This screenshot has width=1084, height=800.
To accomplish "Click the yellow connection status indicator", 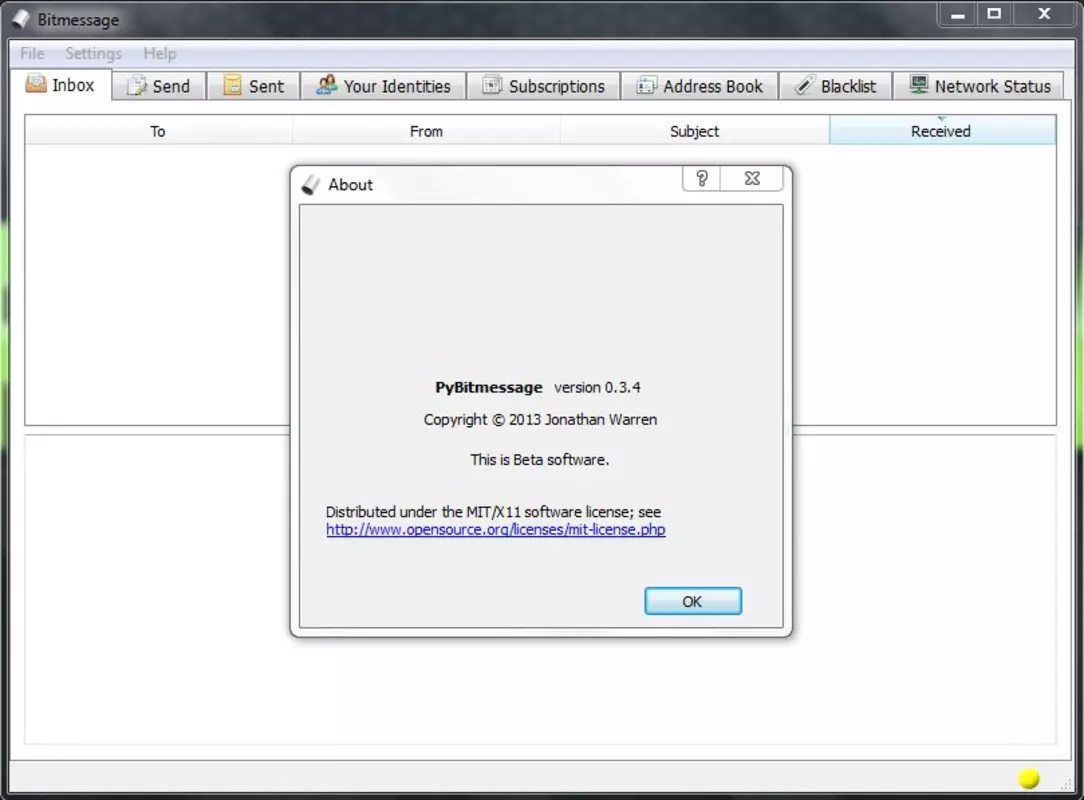I will click(x=1029, y=779).
